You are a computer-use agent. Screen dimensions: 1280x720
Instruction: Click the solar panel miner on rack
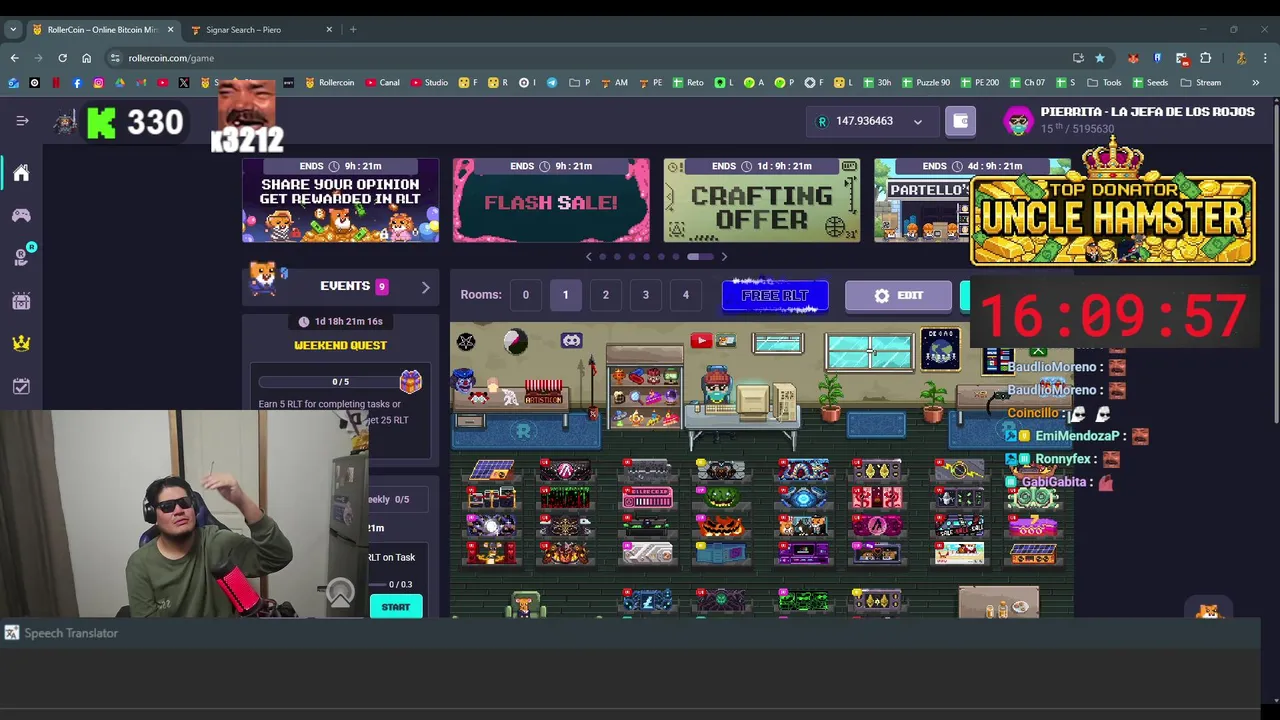click(x=491, y=471)
